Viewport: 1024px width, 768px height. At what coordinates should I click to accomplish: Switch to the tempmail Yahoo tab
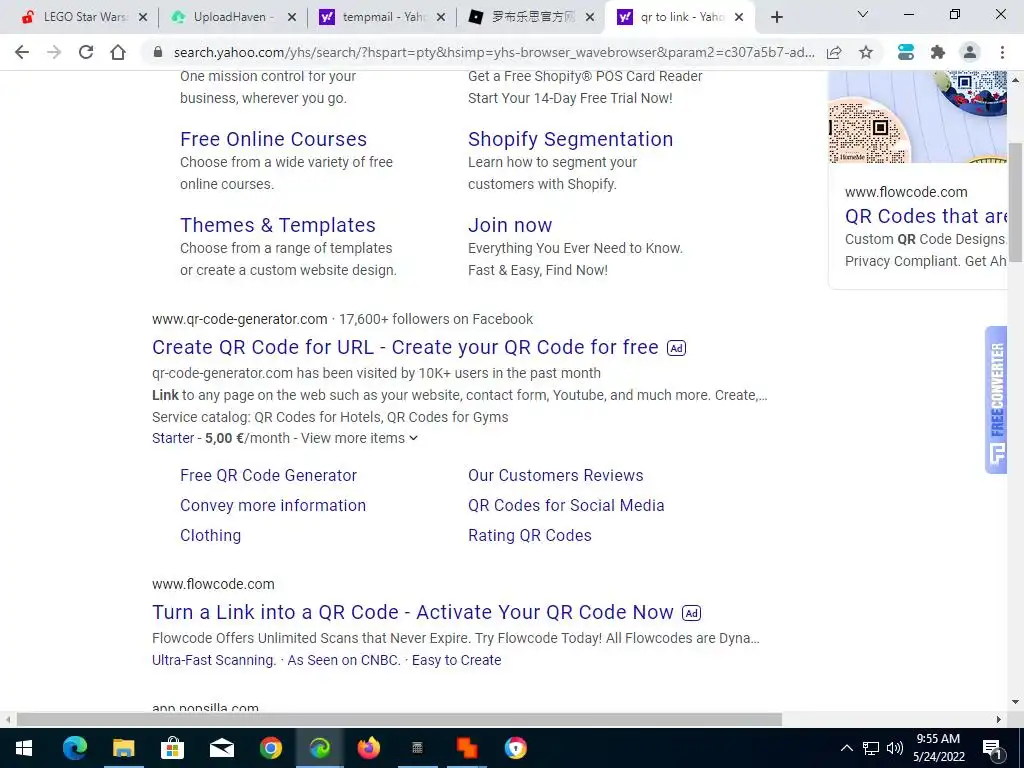click(x=382, y=17)
